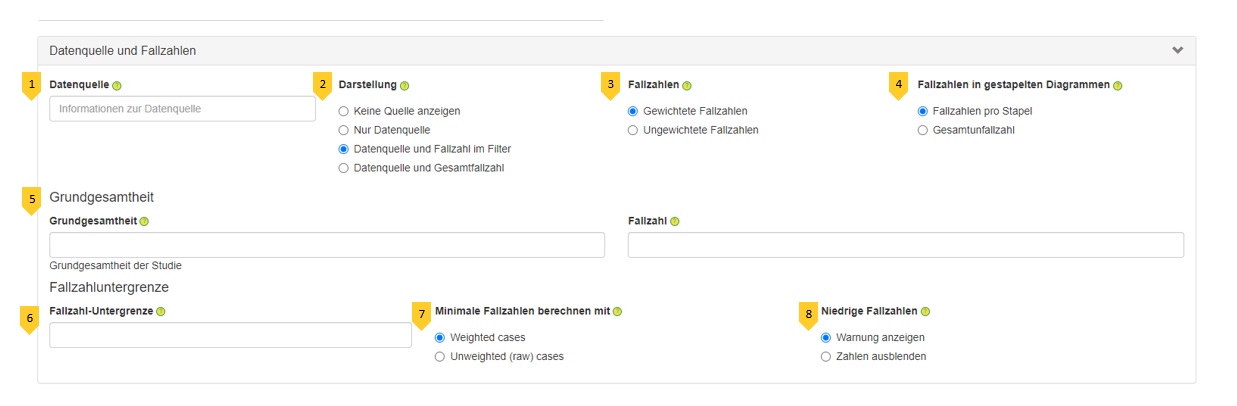Select Keine Quelle anzeigen option
Image resolution: width=1237 pixels, height=406 pixels.
pyautogui.click(x=344, y=111)
